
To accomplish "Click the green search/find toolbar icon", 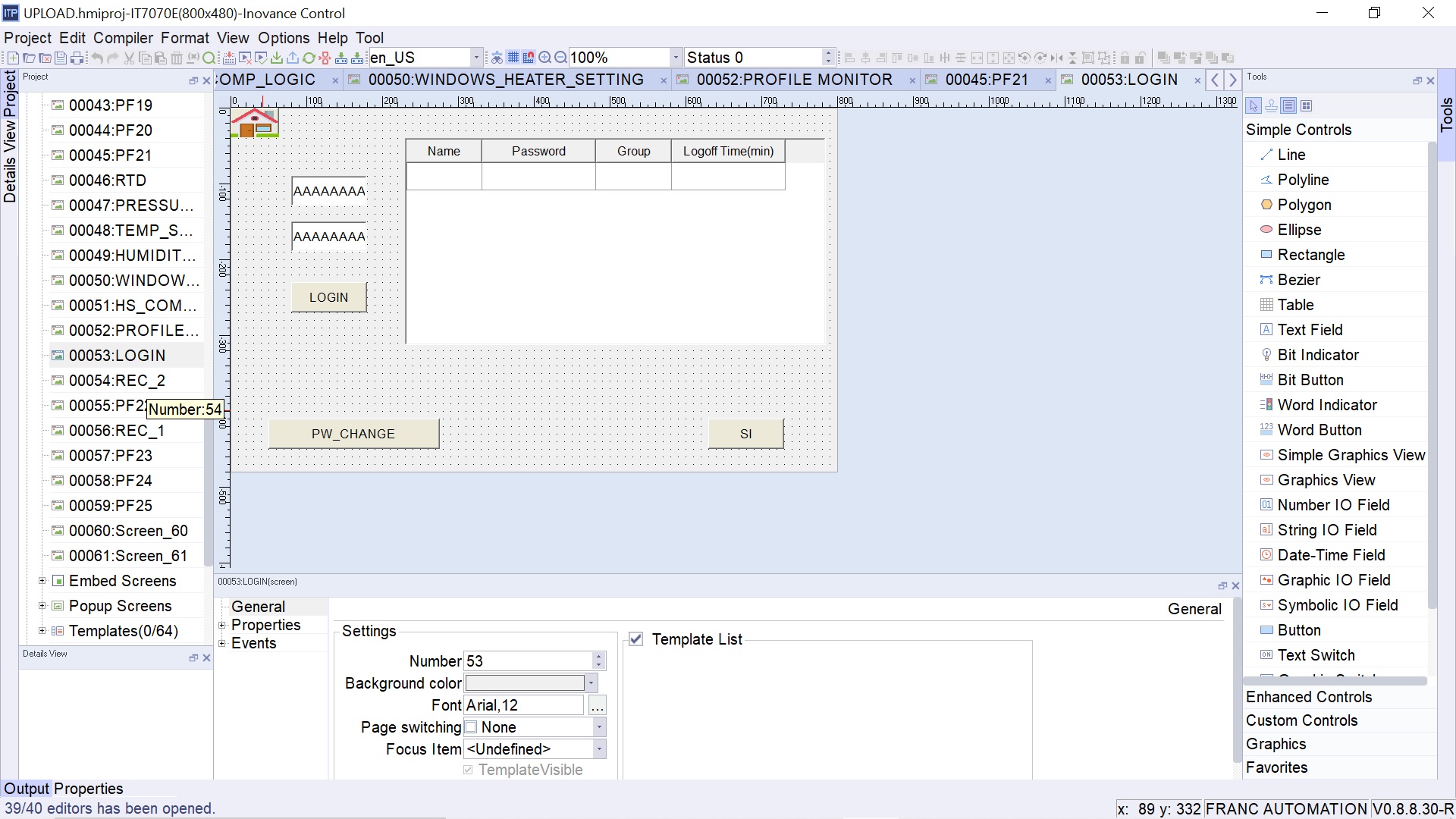I will tap(209, 58).
